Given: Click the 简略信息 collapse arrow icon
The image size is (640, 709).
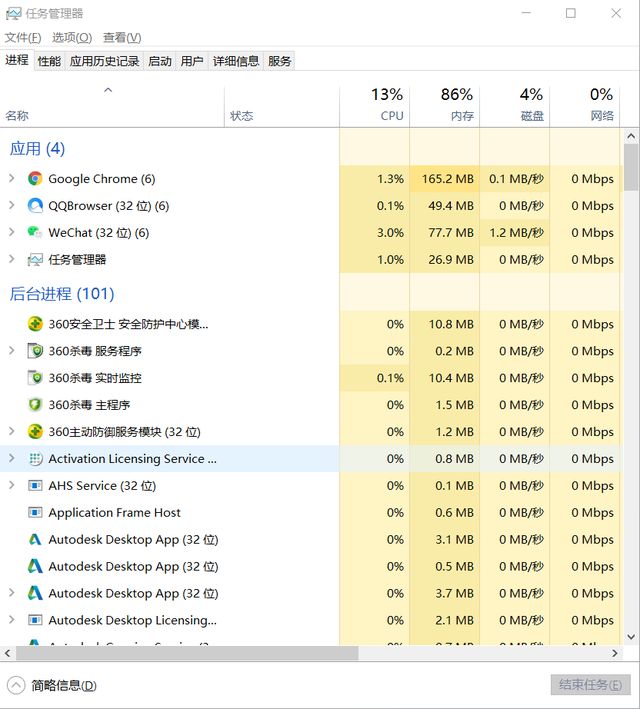Looking at the screenshot, I should (x=16, y=685).
